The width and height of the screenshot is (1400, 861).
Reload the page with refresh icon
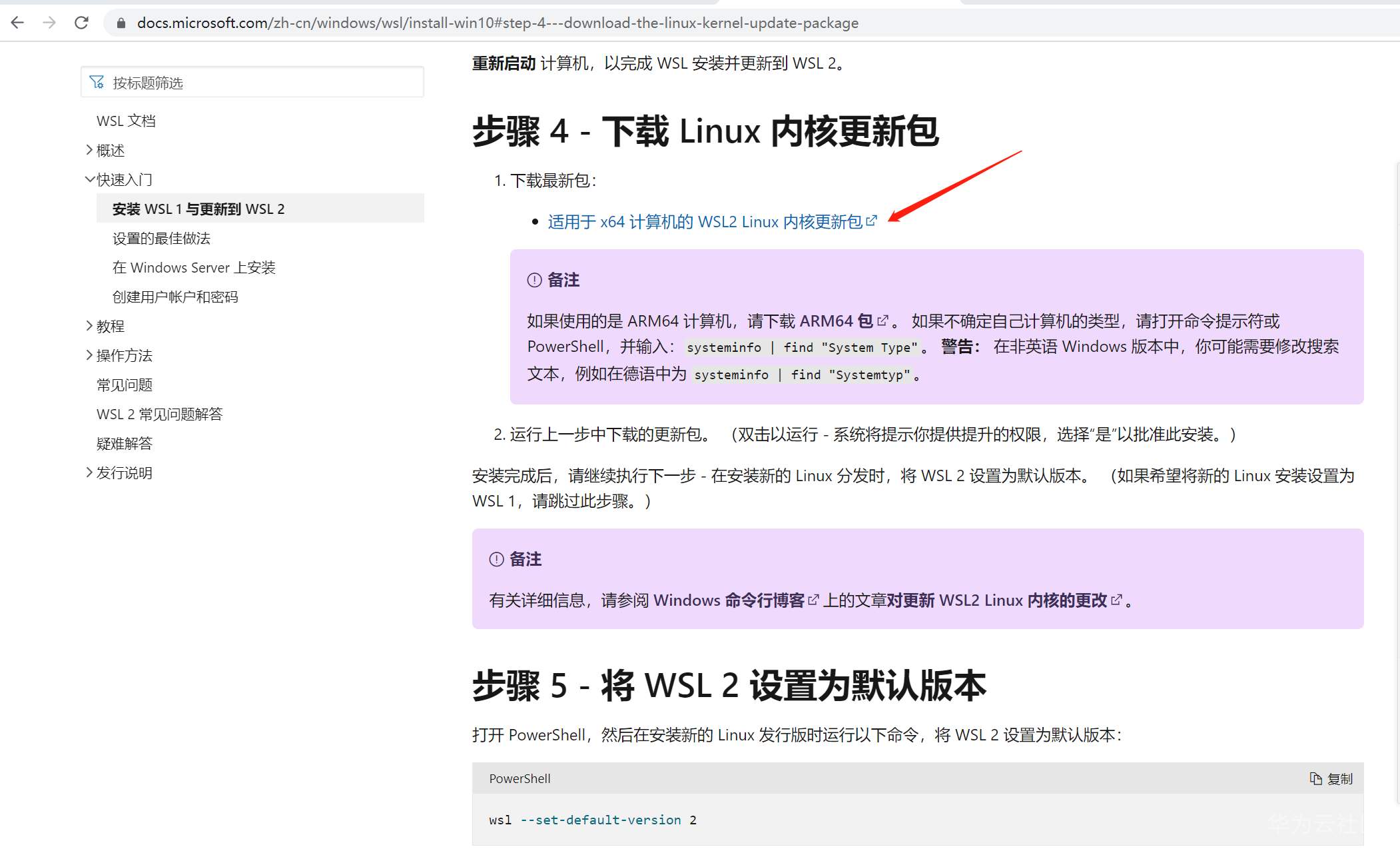tap(81, 23)
